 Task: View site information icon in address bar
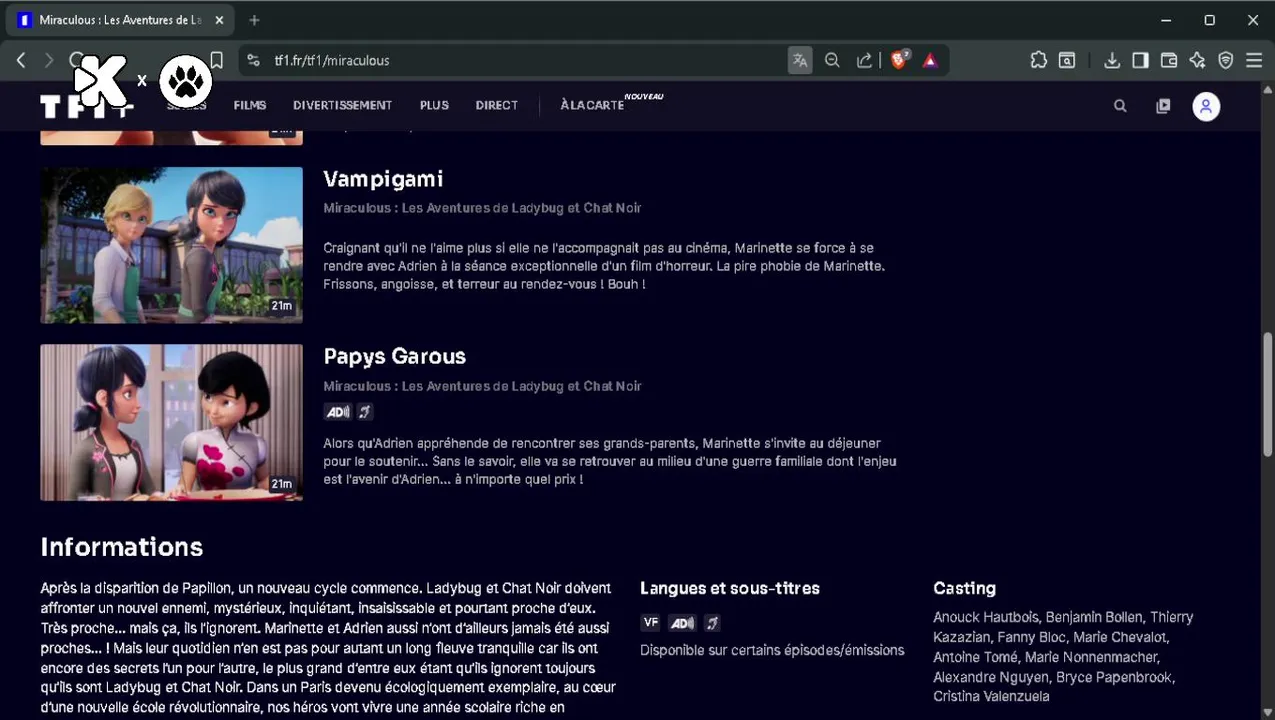(x=253, y=60)
